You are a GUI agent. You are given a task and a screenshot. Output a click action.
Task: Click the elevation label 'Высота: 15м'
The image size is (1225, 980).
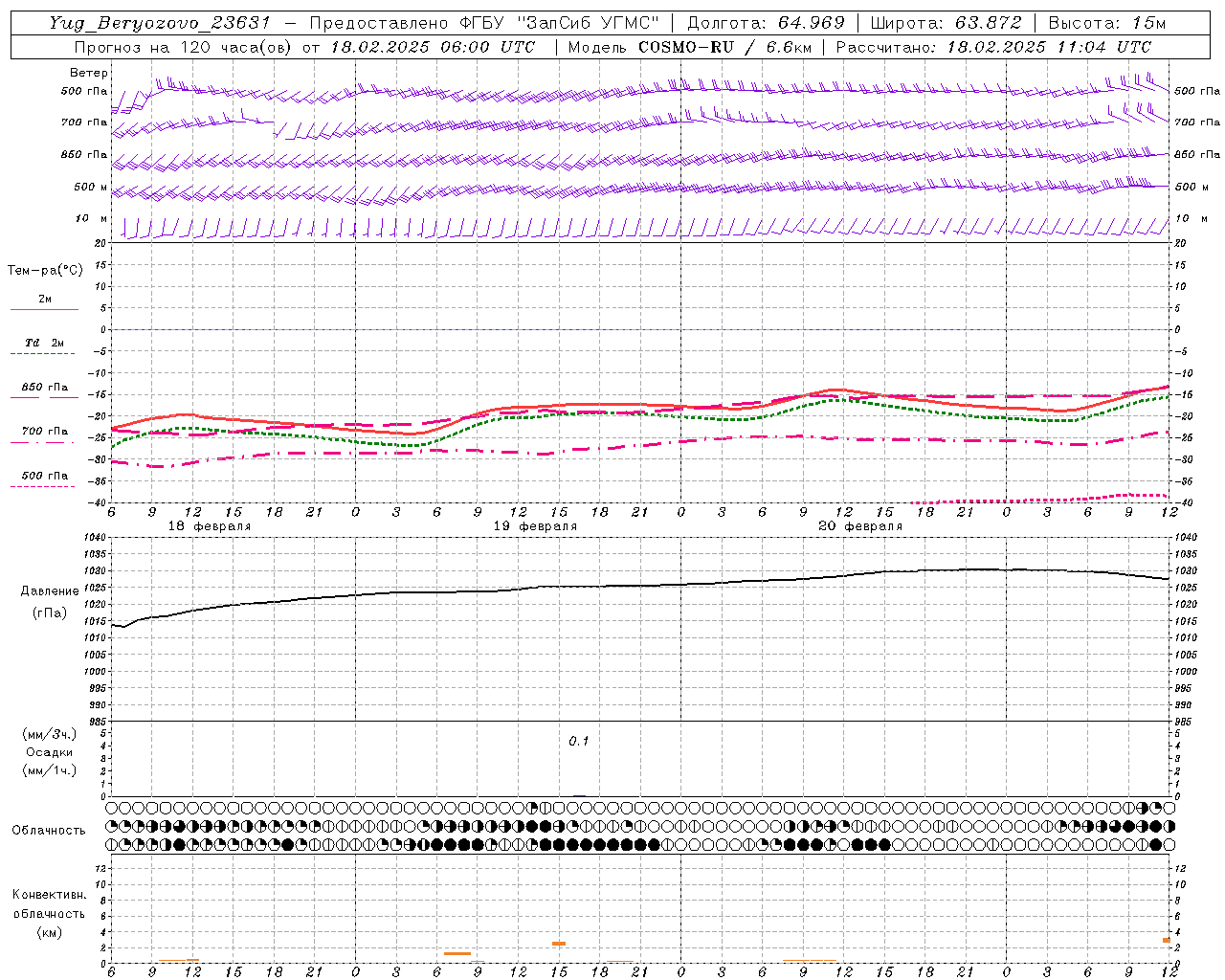click(x=1107, y=23)
